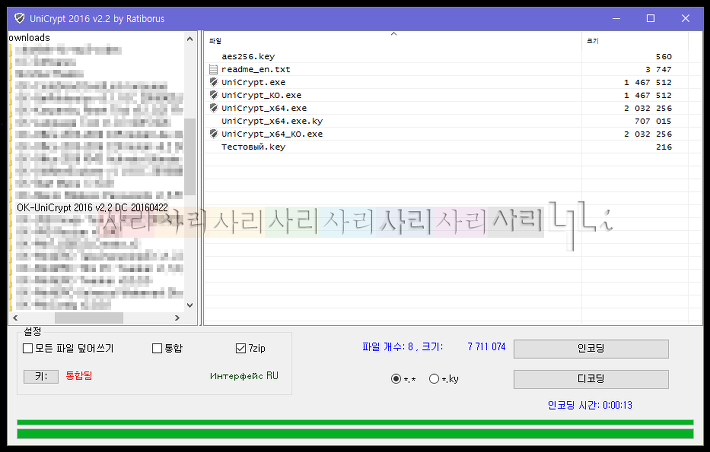710x452 pixels.
Task: Click folder tree scroll right arrow
Action: 177,318
